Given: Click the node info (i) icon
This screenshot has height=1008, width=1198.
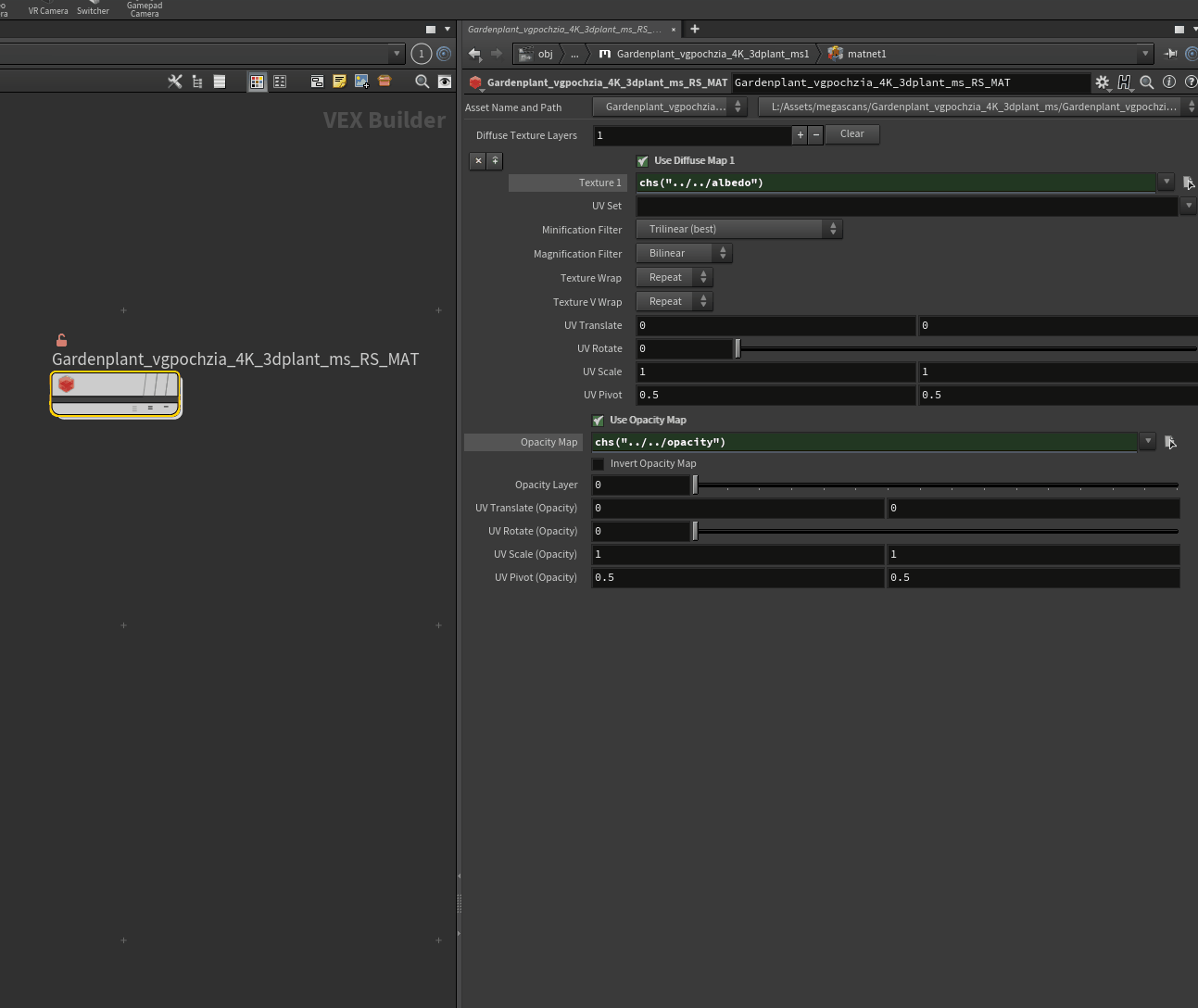Looking at the screenshot, I should 1169,82.
